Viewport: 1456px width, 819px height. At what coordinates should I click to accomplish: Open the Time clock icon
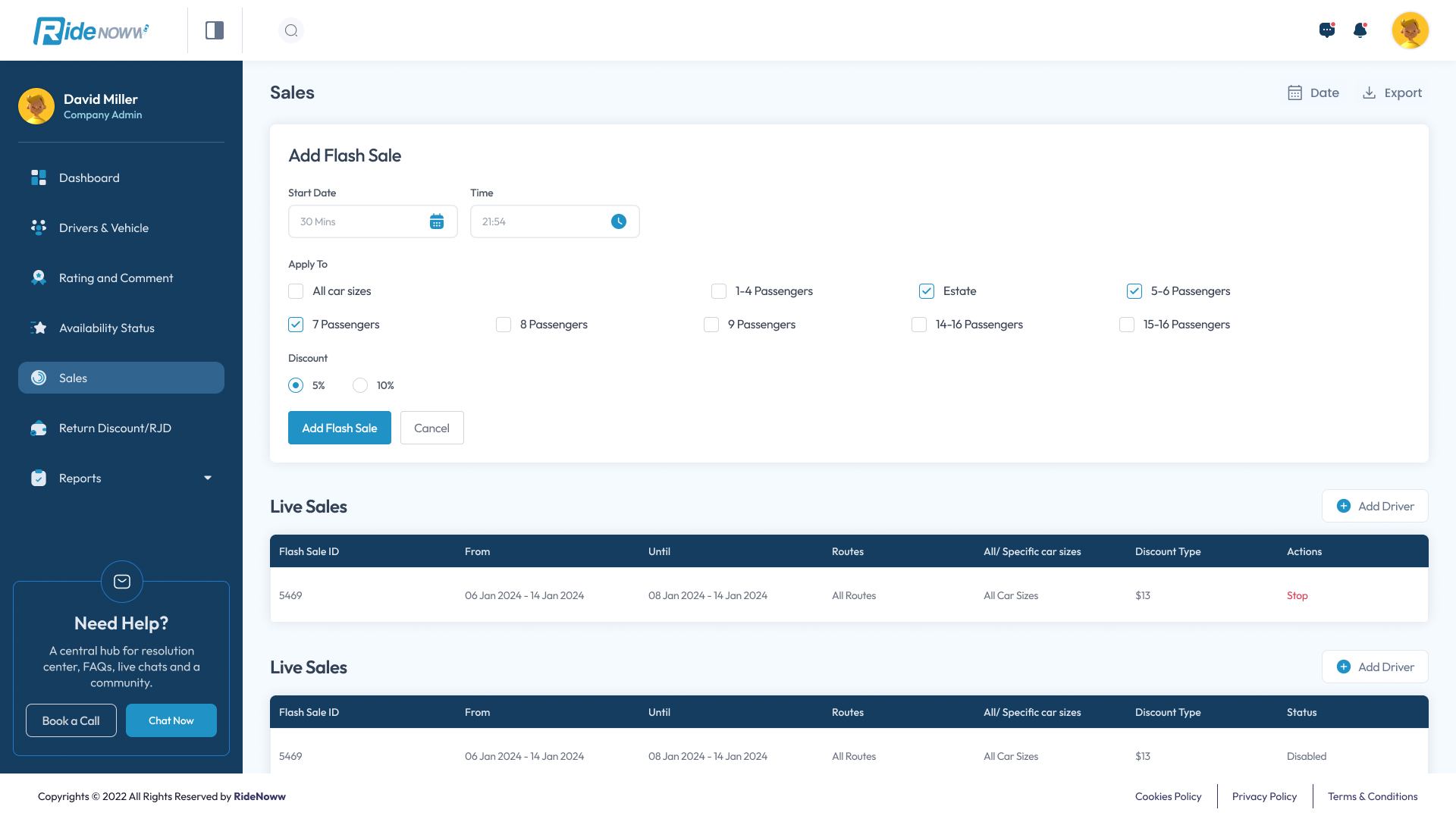pos(619,221)
